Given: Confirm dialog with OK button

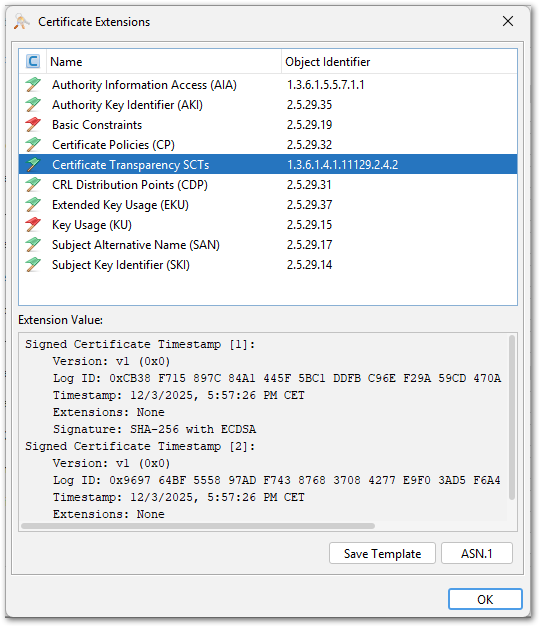Looking at the screenshot, I should tap(485, 599).
